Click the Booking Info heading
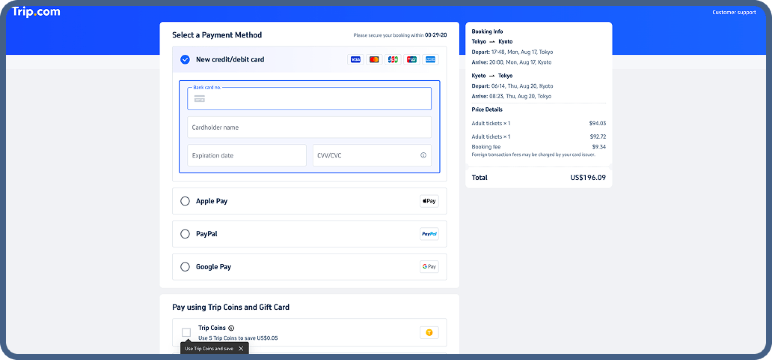The width and height of the screenshot is (772, 360). coord(487,32)
